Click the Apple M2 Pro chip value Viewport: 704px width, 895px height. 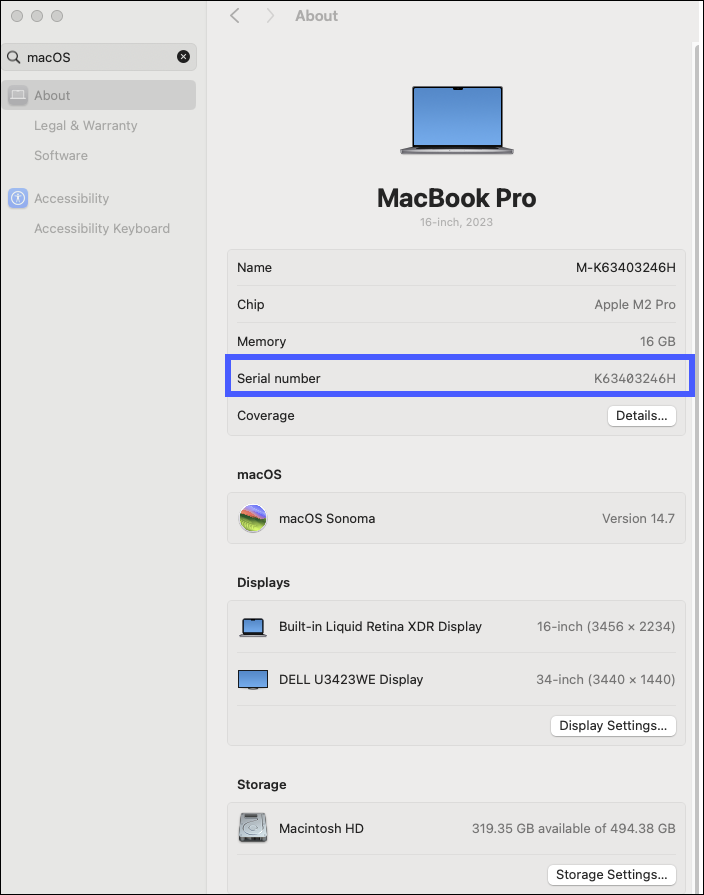pos(635,304)
